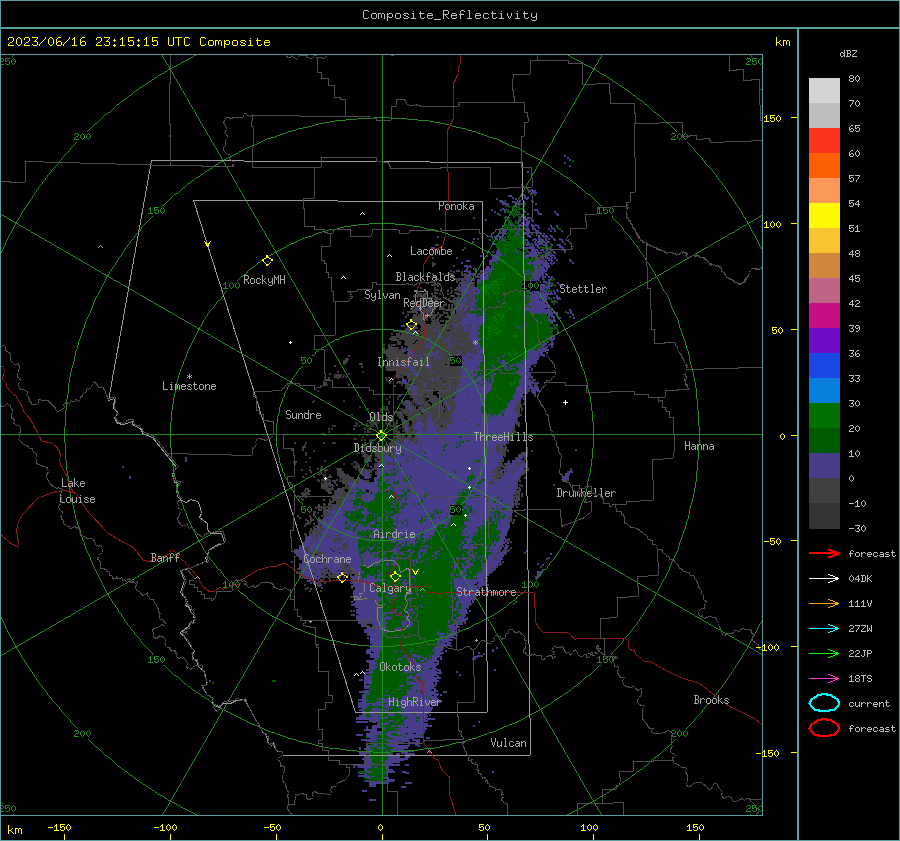Viewport: 900px width, 841px height.
Task: Pick the purple 36-39 dBZ swatch
Action: (x=824, y=341)
